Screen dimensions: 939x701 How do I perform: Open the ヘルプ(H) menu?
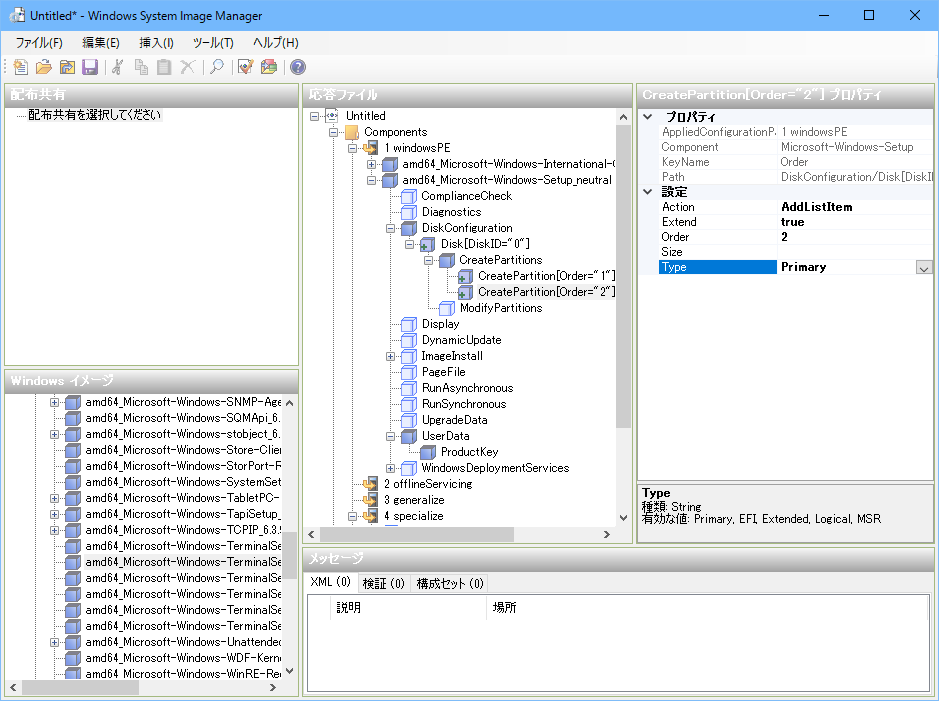275,43
